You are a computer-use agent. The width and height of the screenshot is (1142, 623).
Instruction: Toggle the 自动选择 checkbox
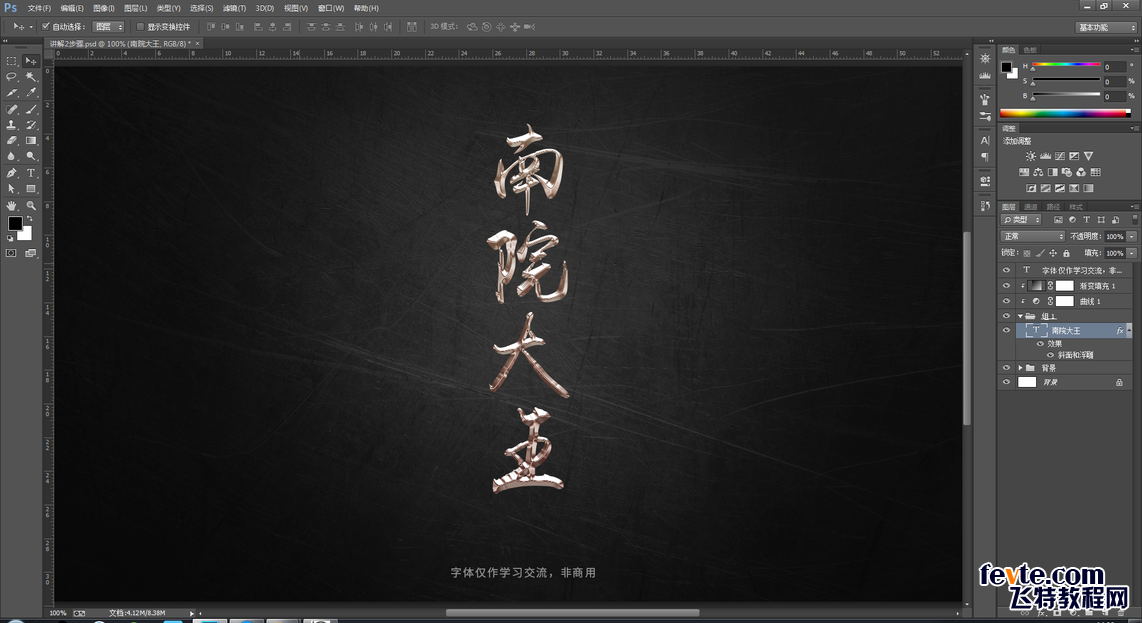[x=46, y=26]
